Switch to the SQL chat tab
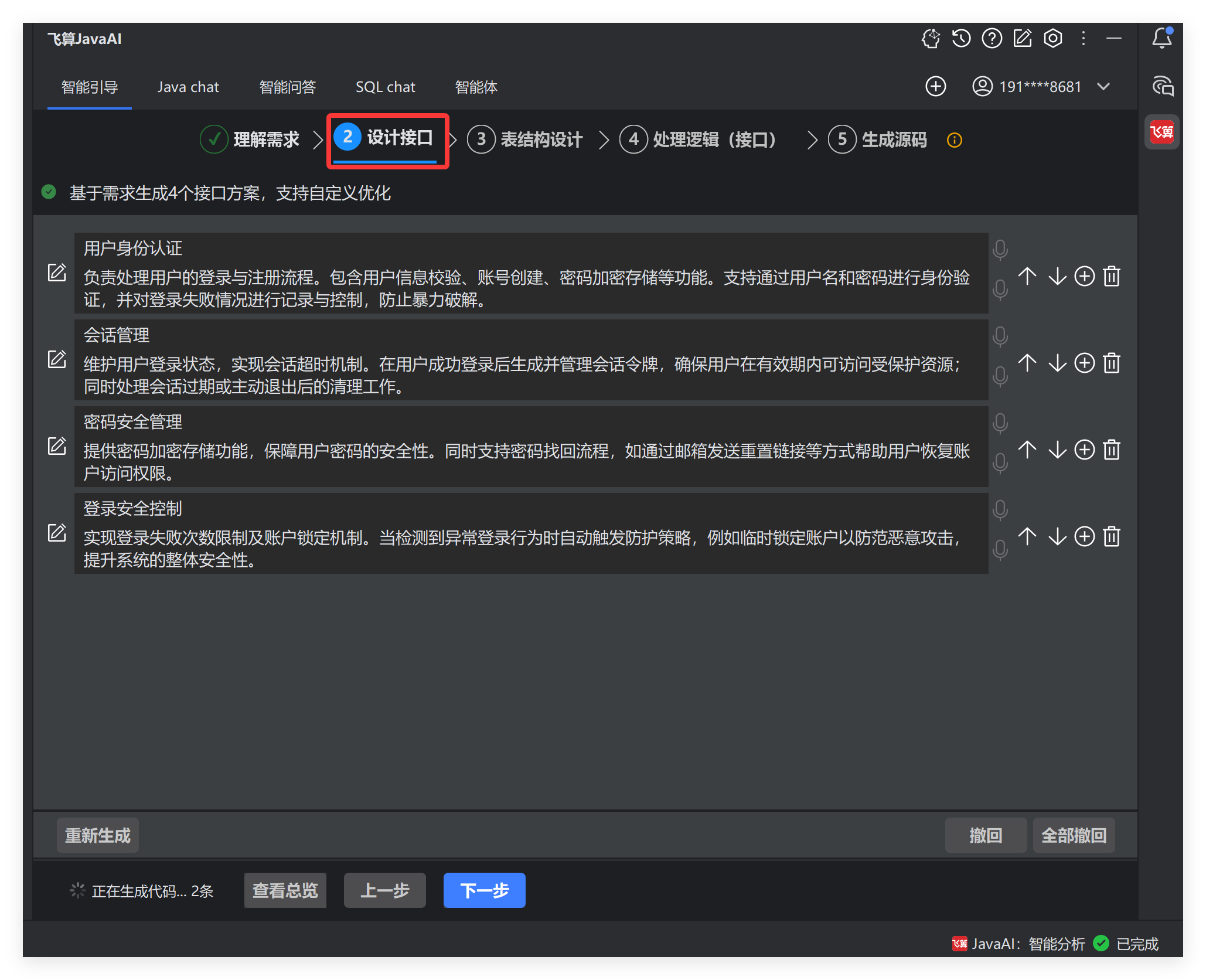The image size is (1206, 980). point(385,87)
